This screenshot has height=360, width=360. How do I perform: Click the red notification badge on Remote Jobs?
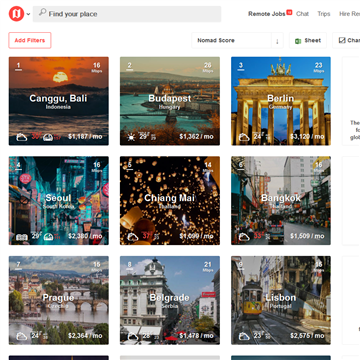coord(289,12)
